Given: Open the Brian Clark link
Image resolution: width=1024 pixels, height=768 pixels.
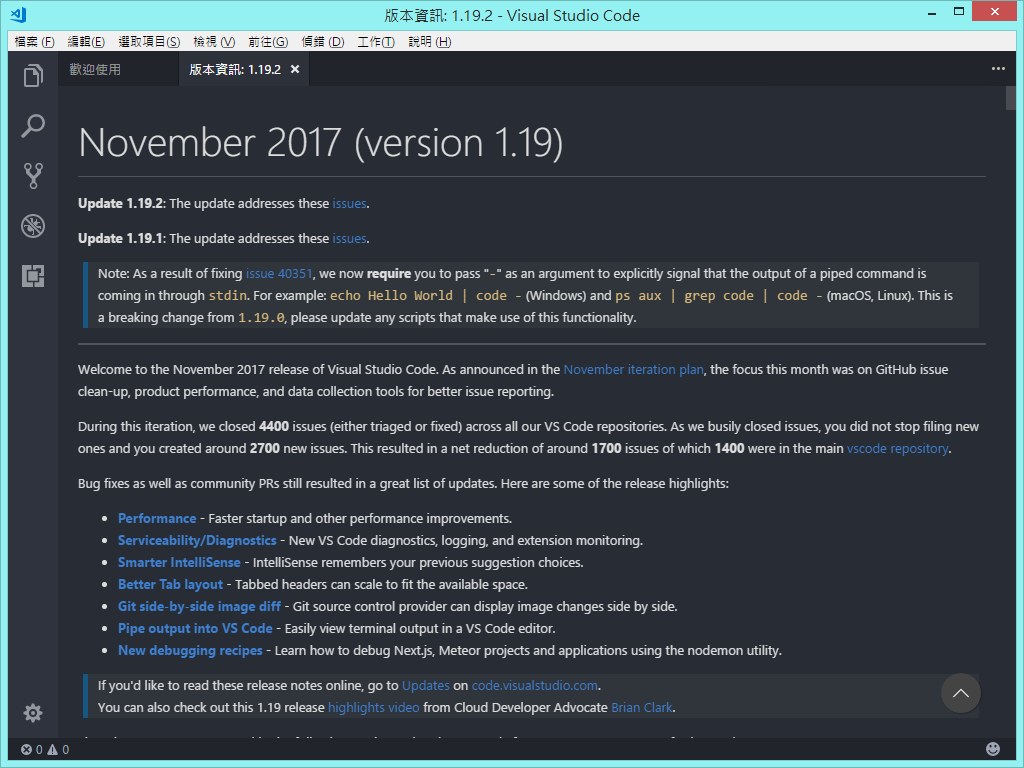Looking at the screenshot, I should [642, 708].
